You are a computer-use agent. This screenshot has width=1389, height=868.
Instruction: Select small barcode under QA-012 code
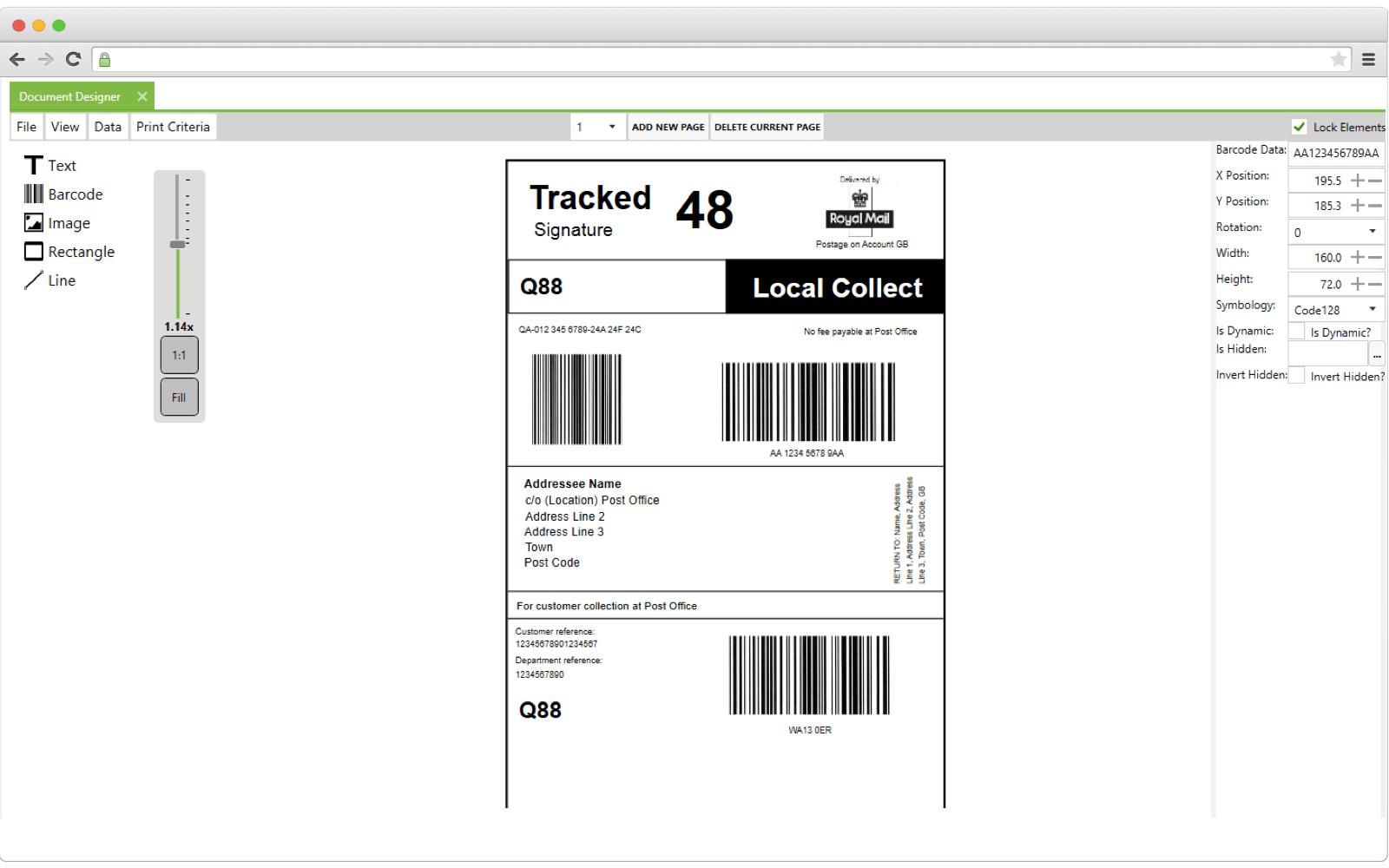pyautogui.click(x=576, y=399)
